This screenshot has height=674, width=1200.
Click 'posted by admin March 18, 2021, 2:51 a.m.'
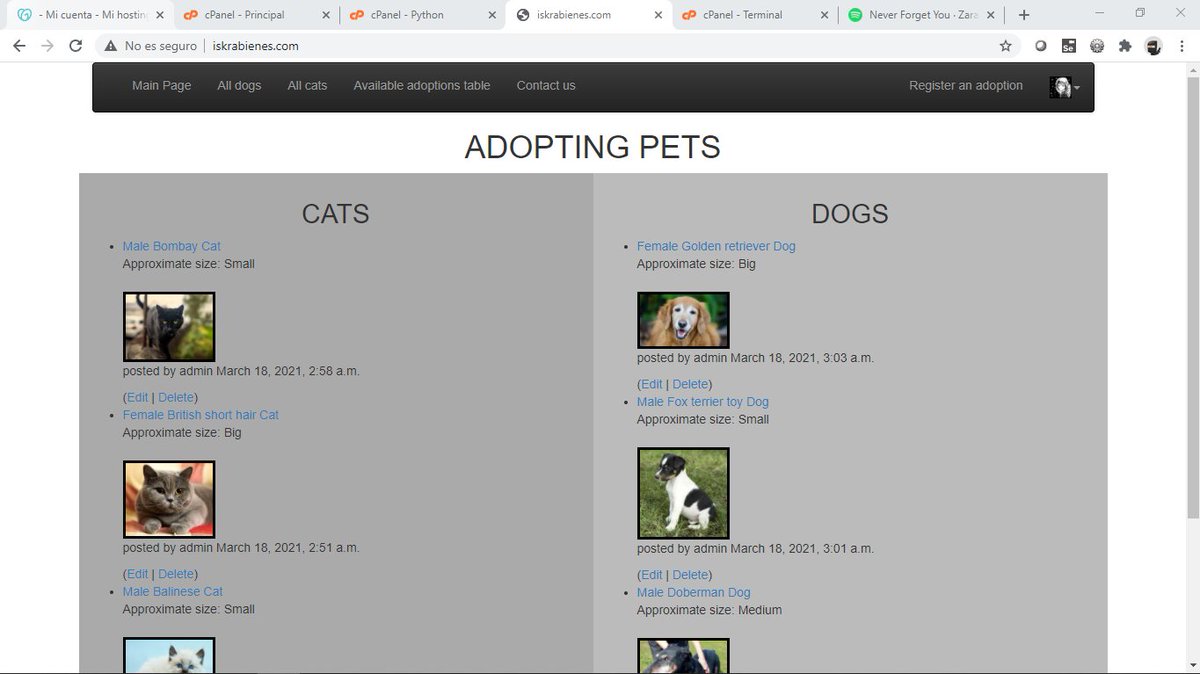tap(241, 547)
